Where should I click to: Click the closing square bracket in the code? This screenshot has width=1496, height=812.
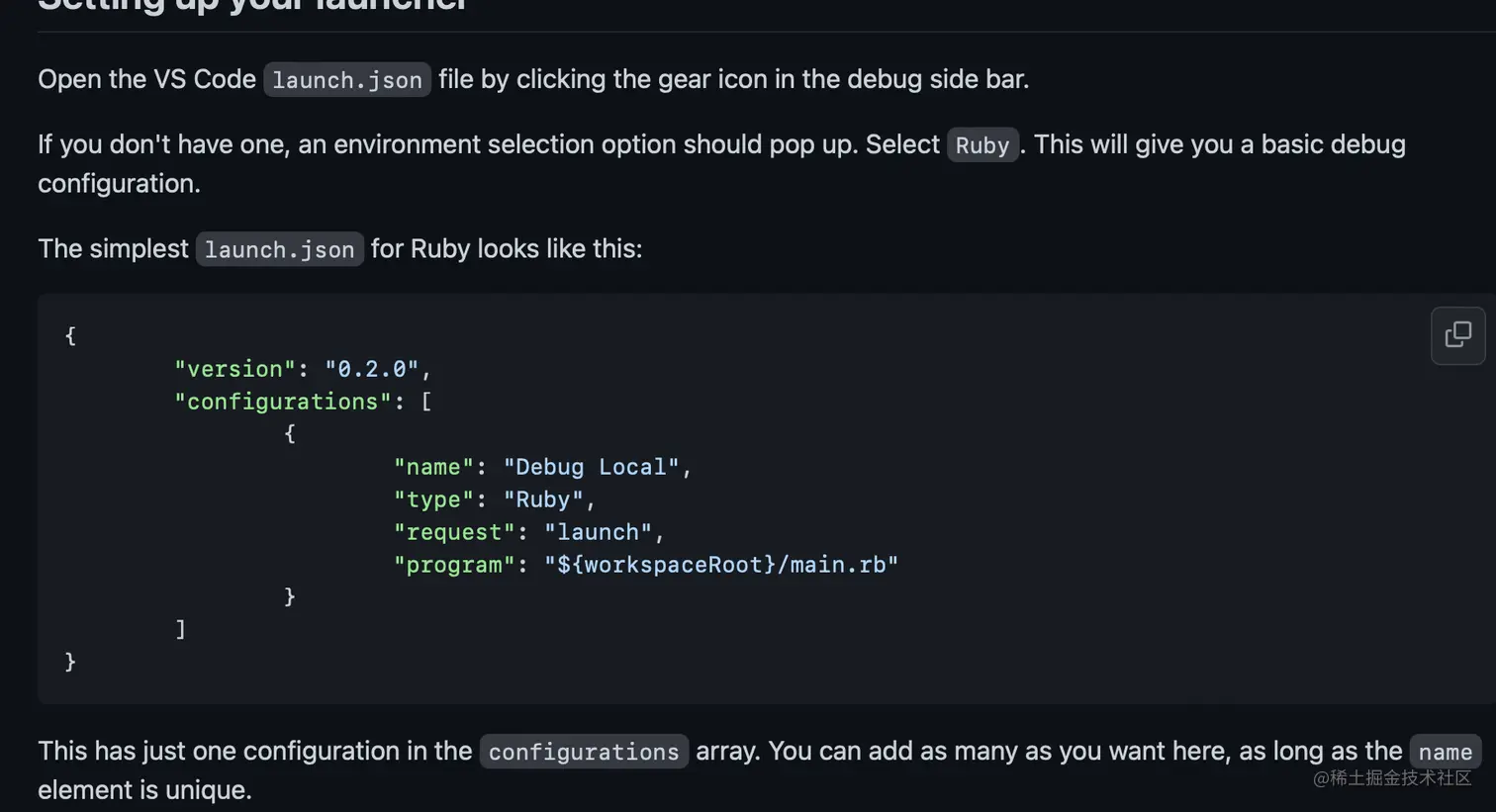coord(180,629)
